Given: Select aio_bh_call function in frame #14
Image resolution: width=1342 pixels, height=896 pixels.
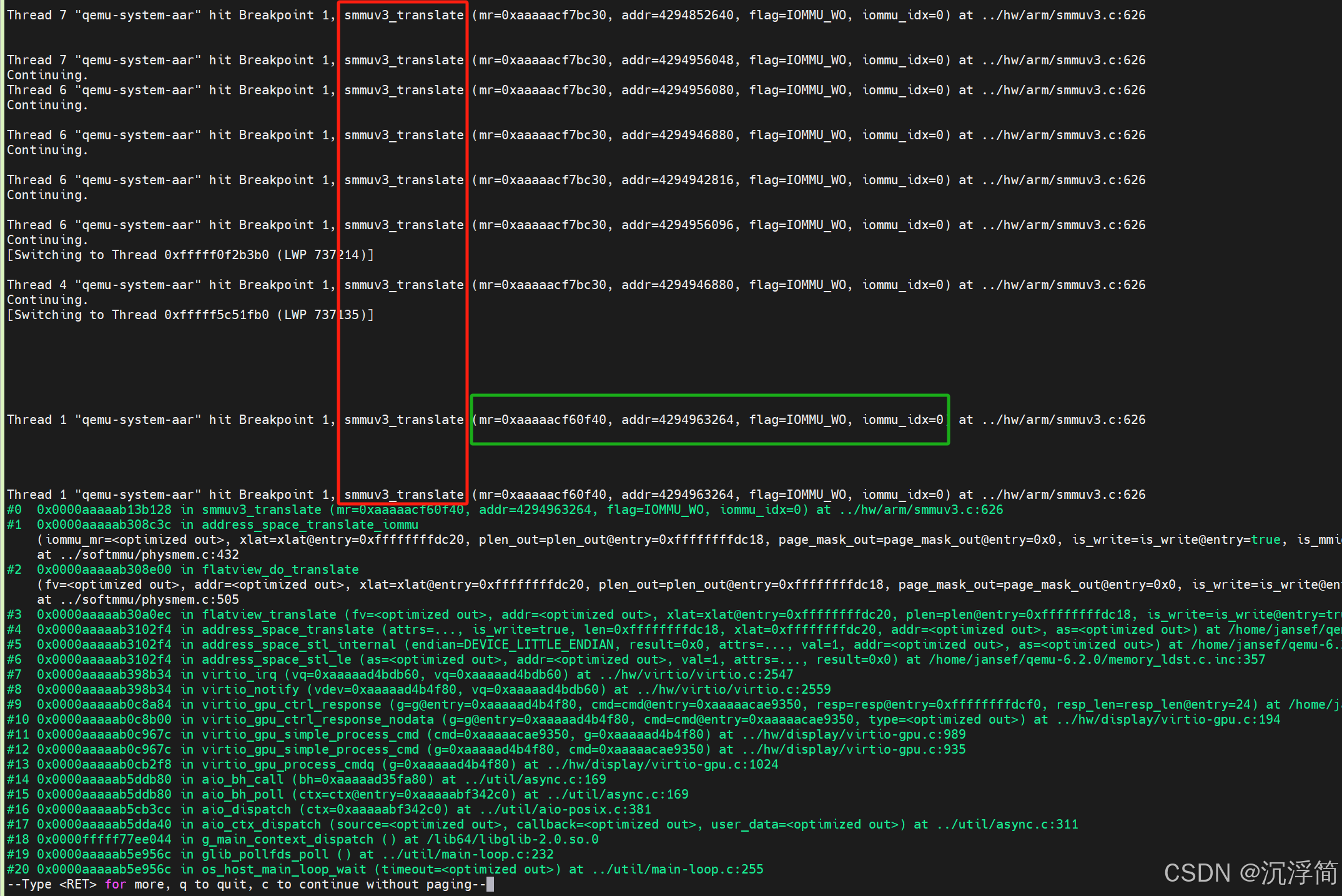Looking at the screenshot, I should point(243,779).
